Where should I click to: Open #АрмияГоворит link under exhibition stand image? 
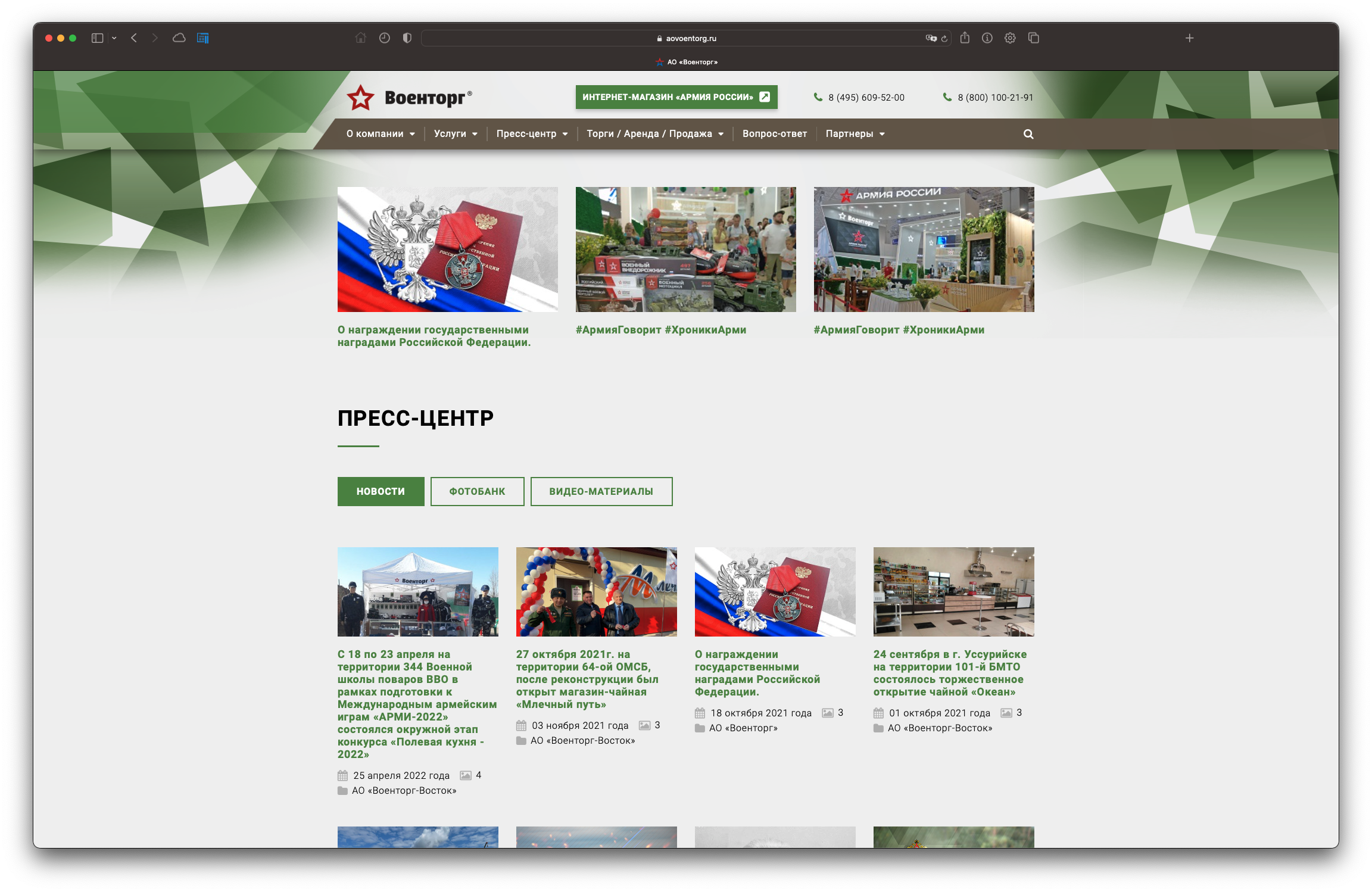899,330
